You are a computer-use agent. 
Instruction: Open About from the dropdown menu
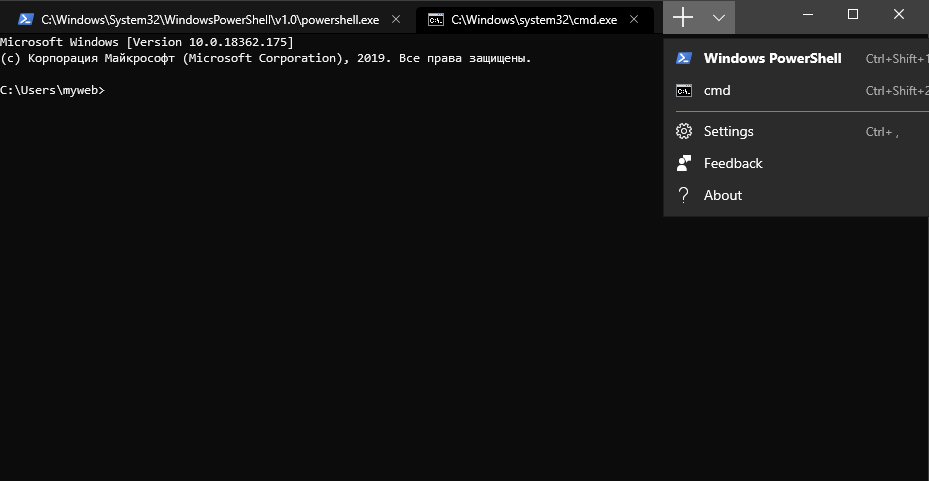click(x=796, y=195)
